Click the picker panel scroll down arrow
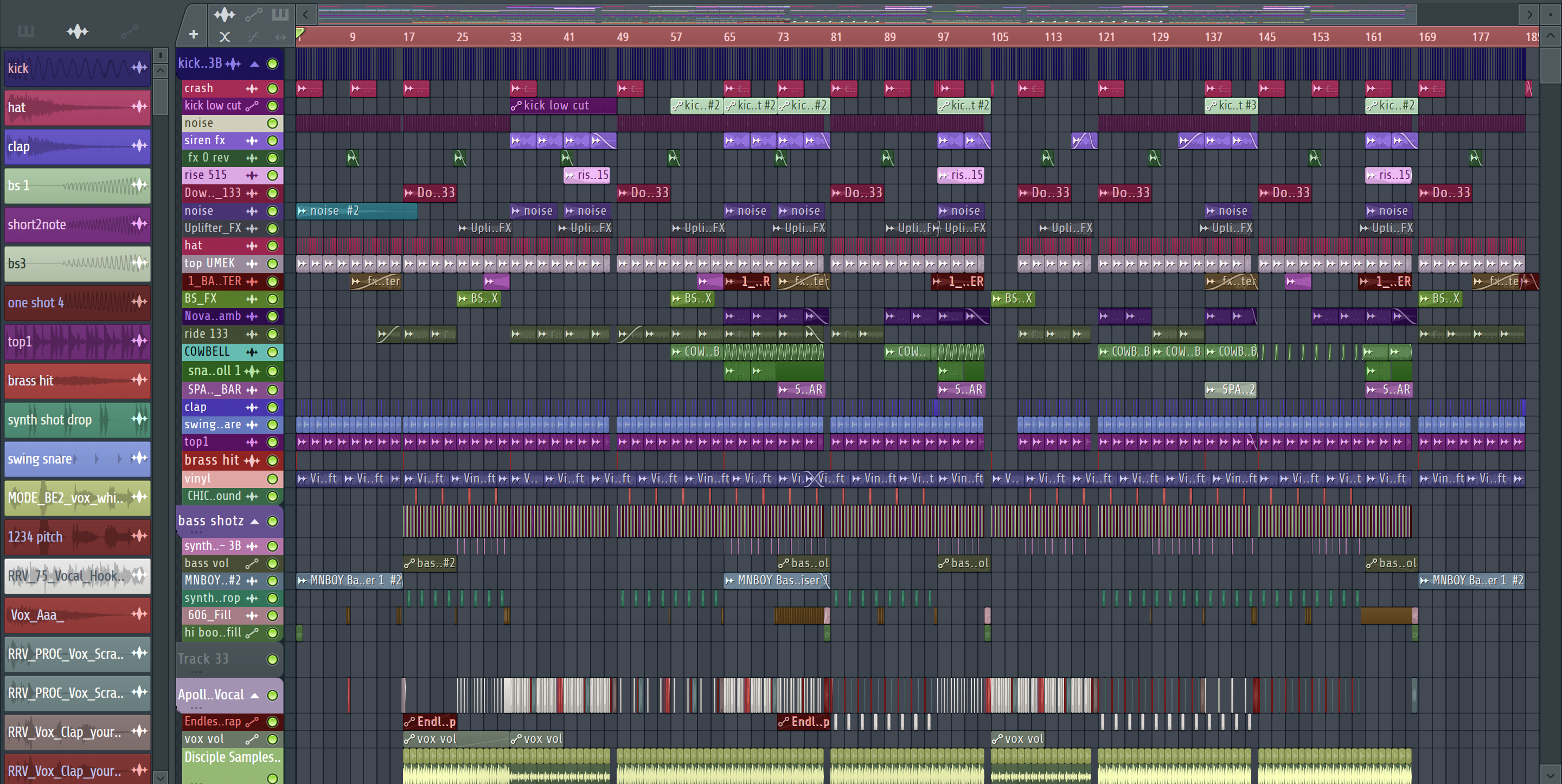The width and height of the screenshot is (1562, 784). (x=160, y=777)
